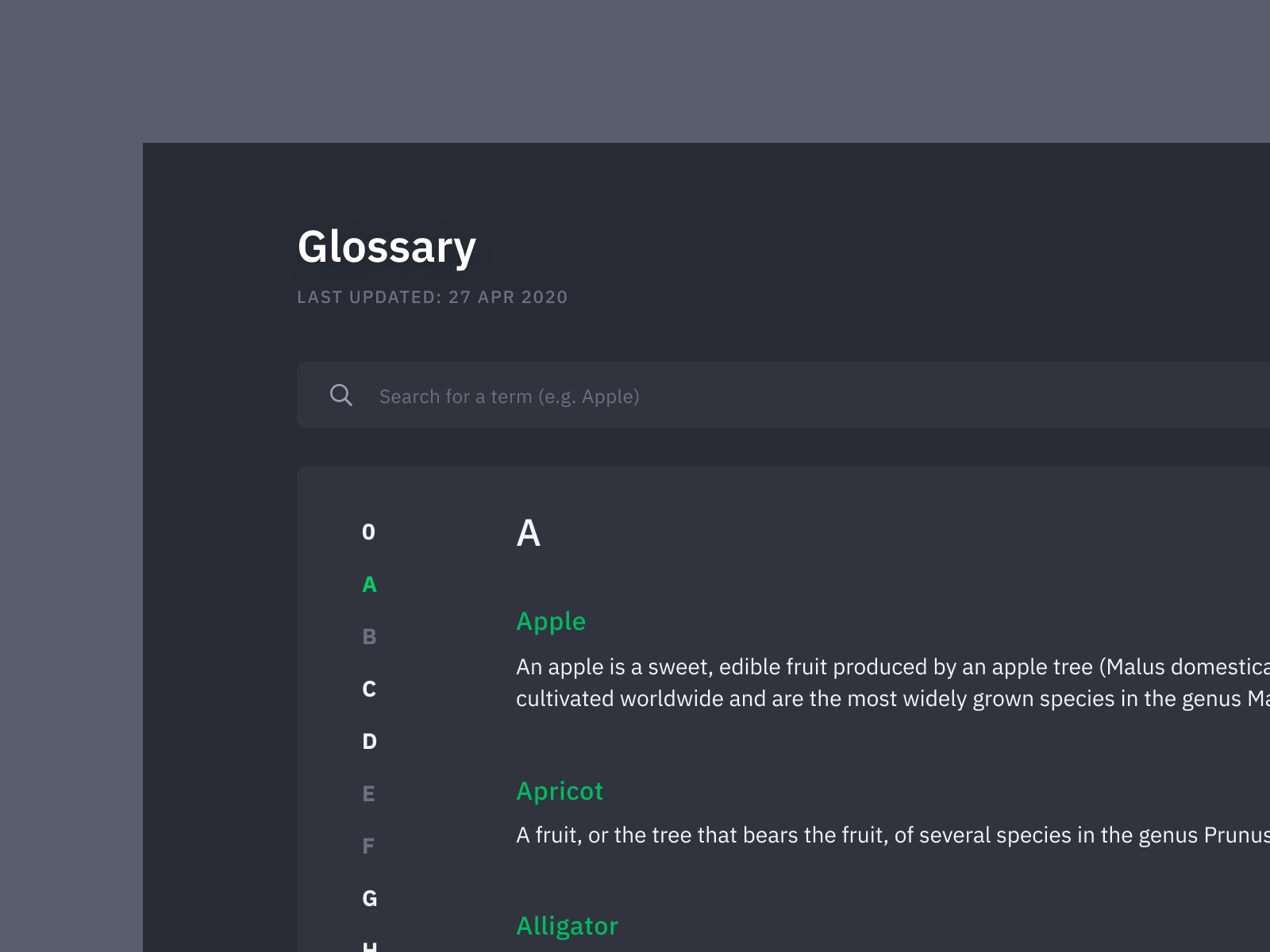1270x952 pixels.
Task: Click the search placeholder text area
Action: pyautogui.click(x=510, y=397)
